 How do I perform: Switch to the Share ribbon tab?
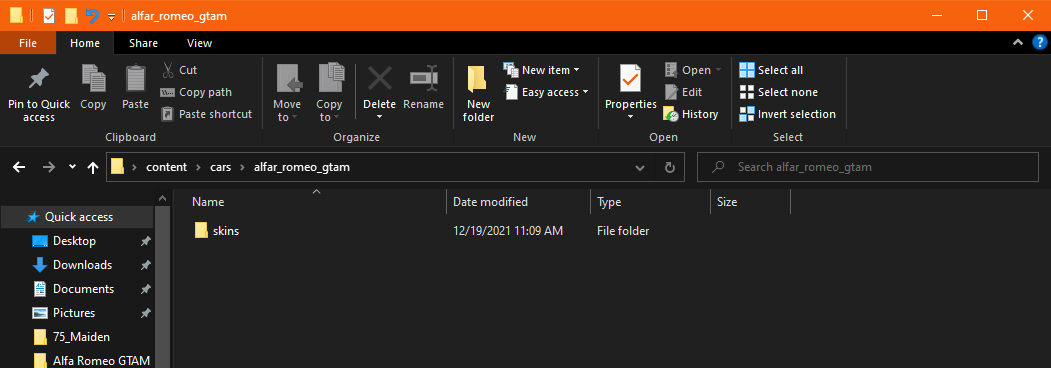coord(143,43)
